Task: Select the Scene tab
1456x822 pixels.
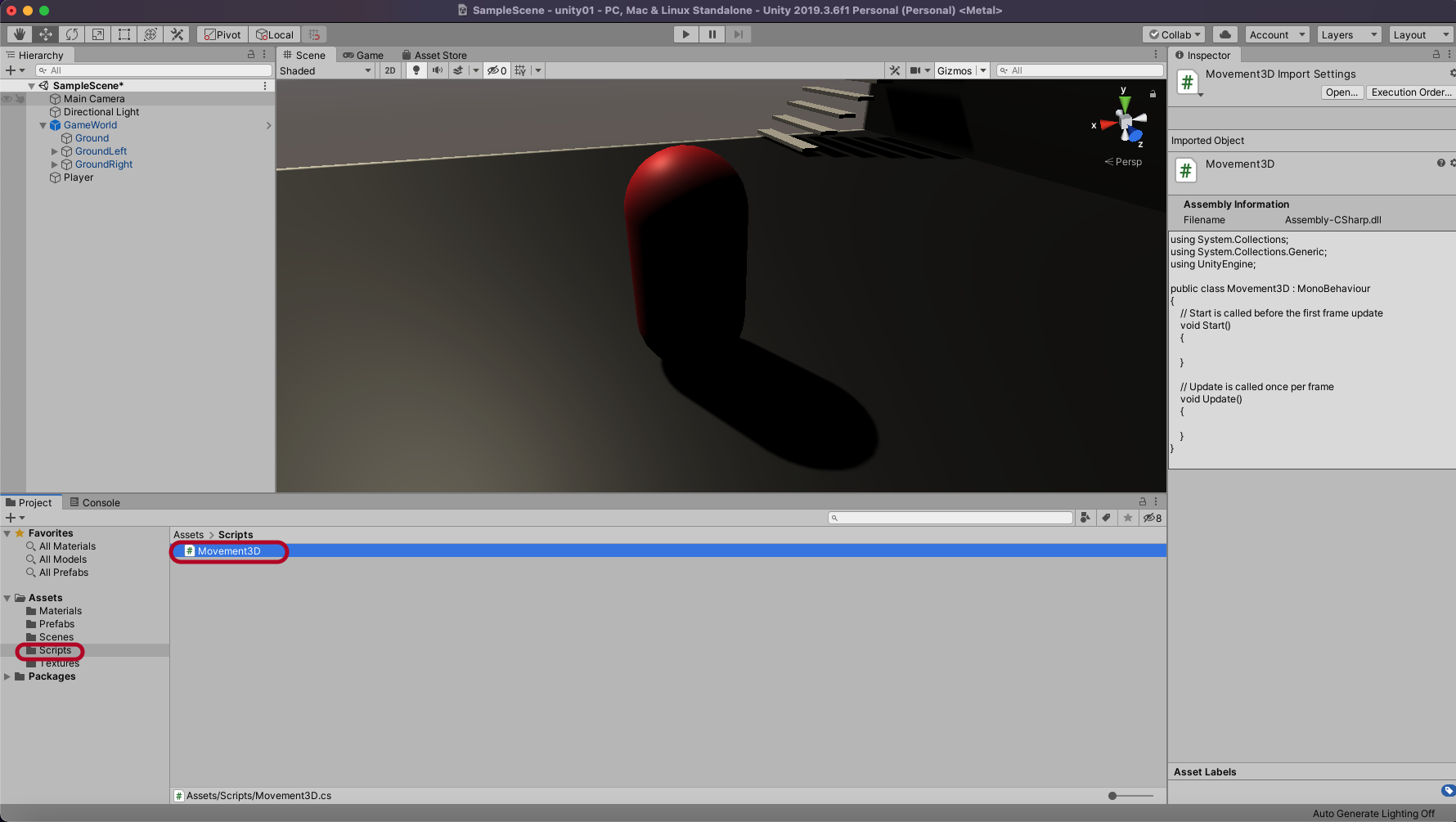Action: tap(304, 55)
